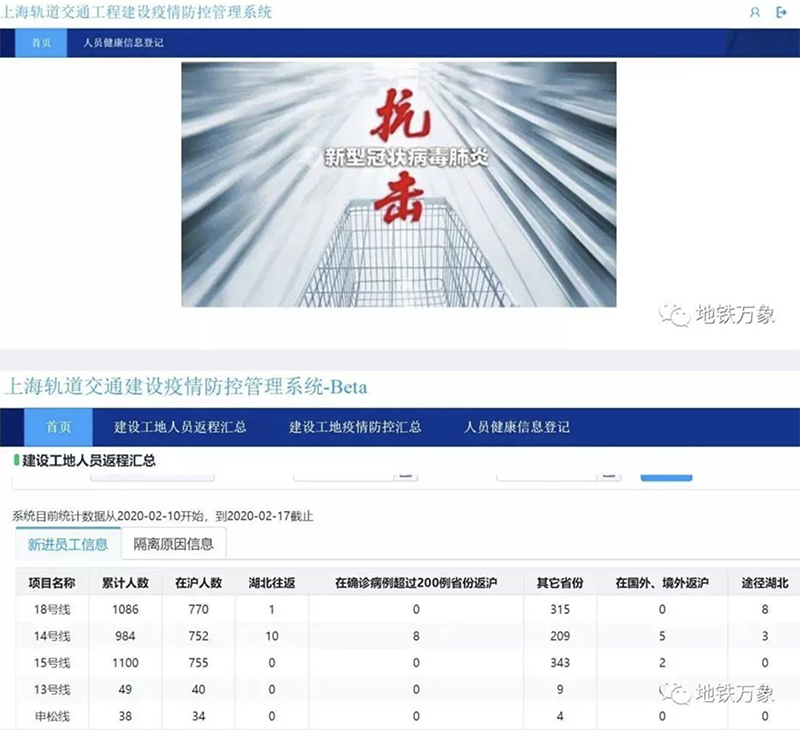The height and width of the screenshot is (730, 800).
Task: Select the 18号线 project name cell
Action: [52, 610]
